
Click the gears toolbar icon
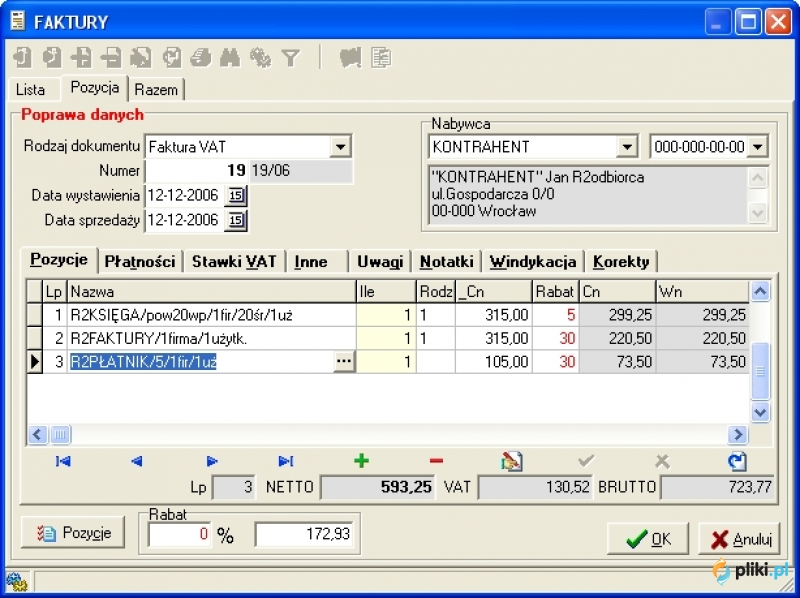(x=261, y=58)
